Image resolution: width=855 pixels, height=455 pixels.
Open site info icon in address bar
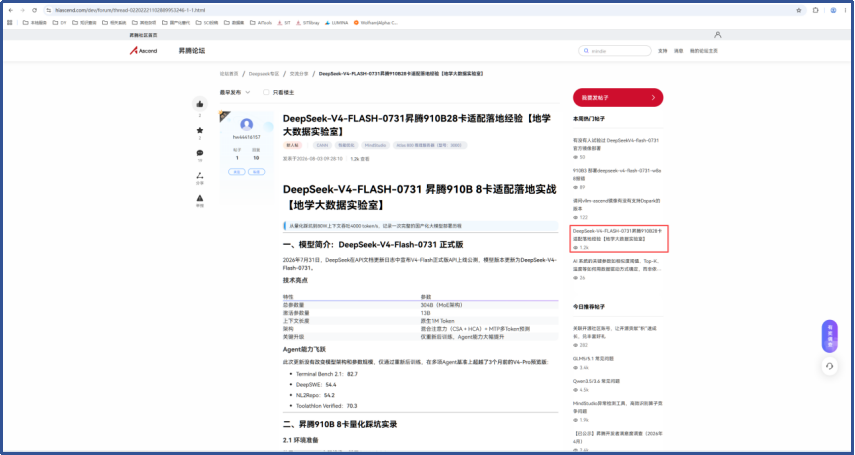pyautogui.click(x=49, y=10)
